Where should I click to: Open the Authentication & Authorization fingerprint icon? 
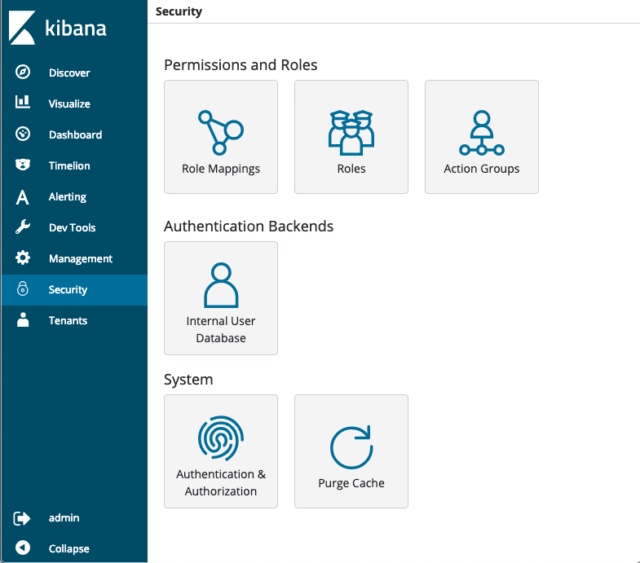221,438
